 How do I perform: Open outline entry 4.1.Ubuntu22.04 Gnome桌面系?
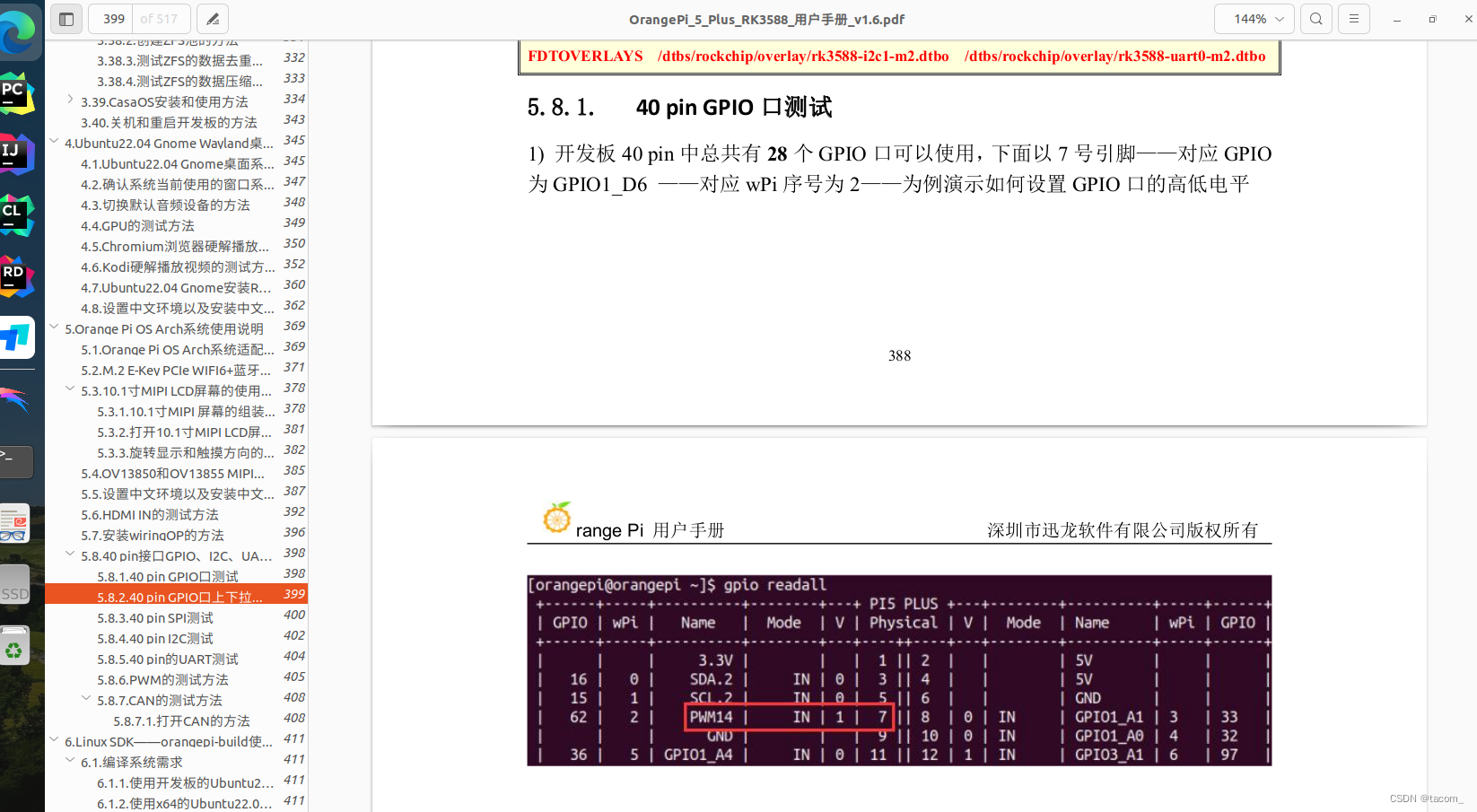tap(178, 164)
